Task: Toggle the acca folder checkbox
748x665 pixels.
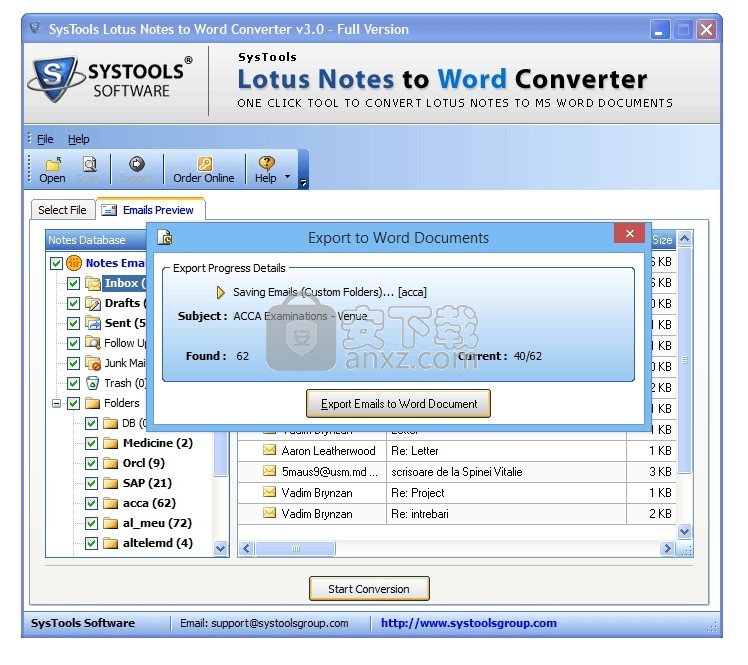Action: pos(91,504)
